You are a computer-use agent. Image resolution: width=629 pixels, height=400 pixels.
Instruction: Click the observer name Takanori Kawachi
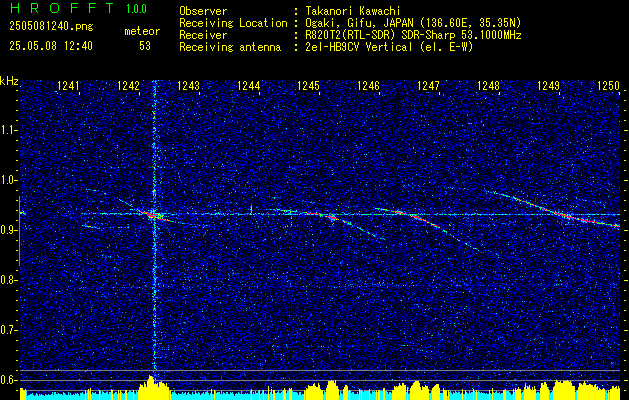click(353, 11)
